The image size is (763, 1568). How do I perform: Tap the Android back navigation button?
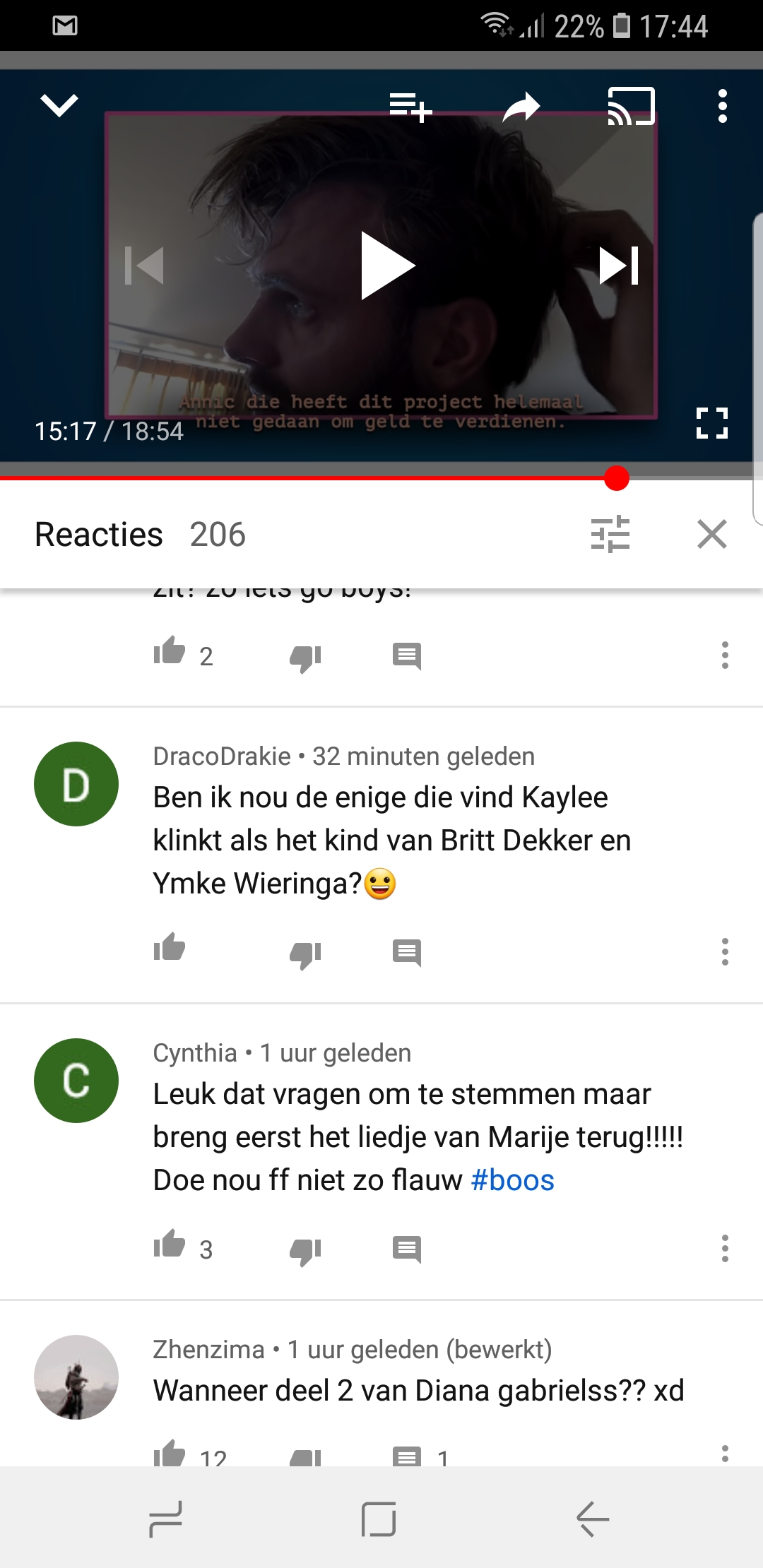click(x=593, y=1519)
